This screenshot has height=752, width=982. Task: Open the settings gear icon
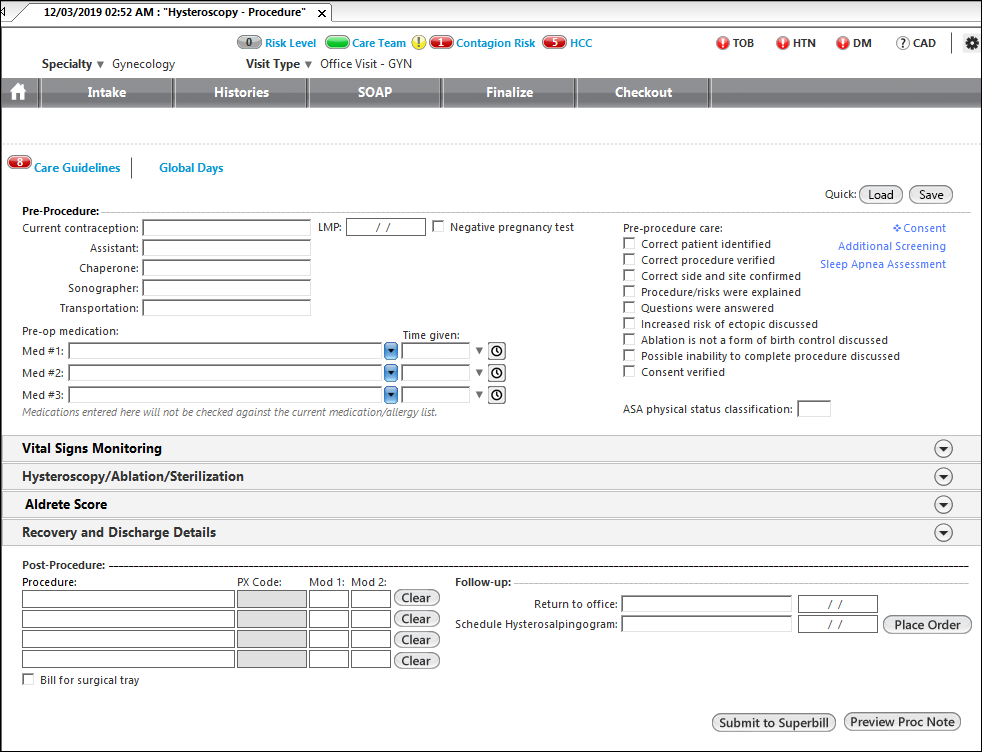(x=971, y=43)
